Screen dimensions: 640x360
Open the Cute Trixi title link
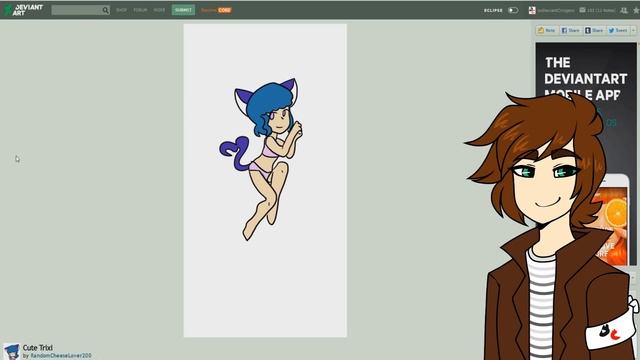38,348
